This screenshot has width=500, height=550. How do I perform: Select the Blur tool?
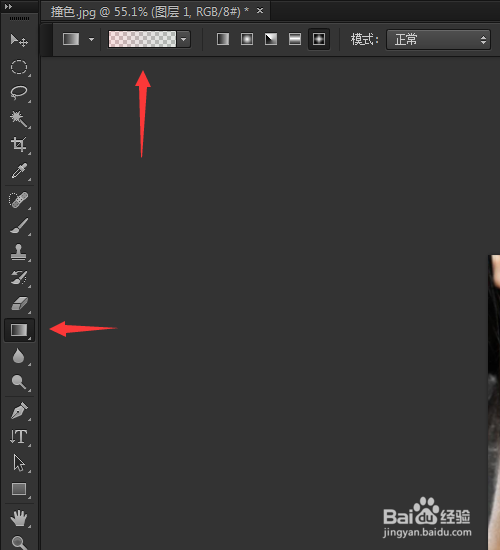click(x=19, y=356)
